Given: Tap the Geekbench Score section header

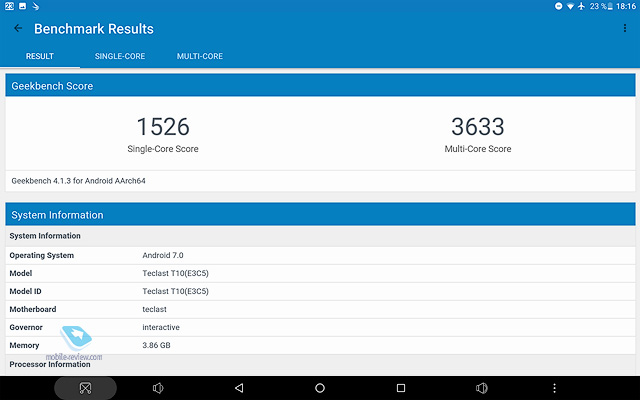Looking at the screenshot, I should click(320, 85).
